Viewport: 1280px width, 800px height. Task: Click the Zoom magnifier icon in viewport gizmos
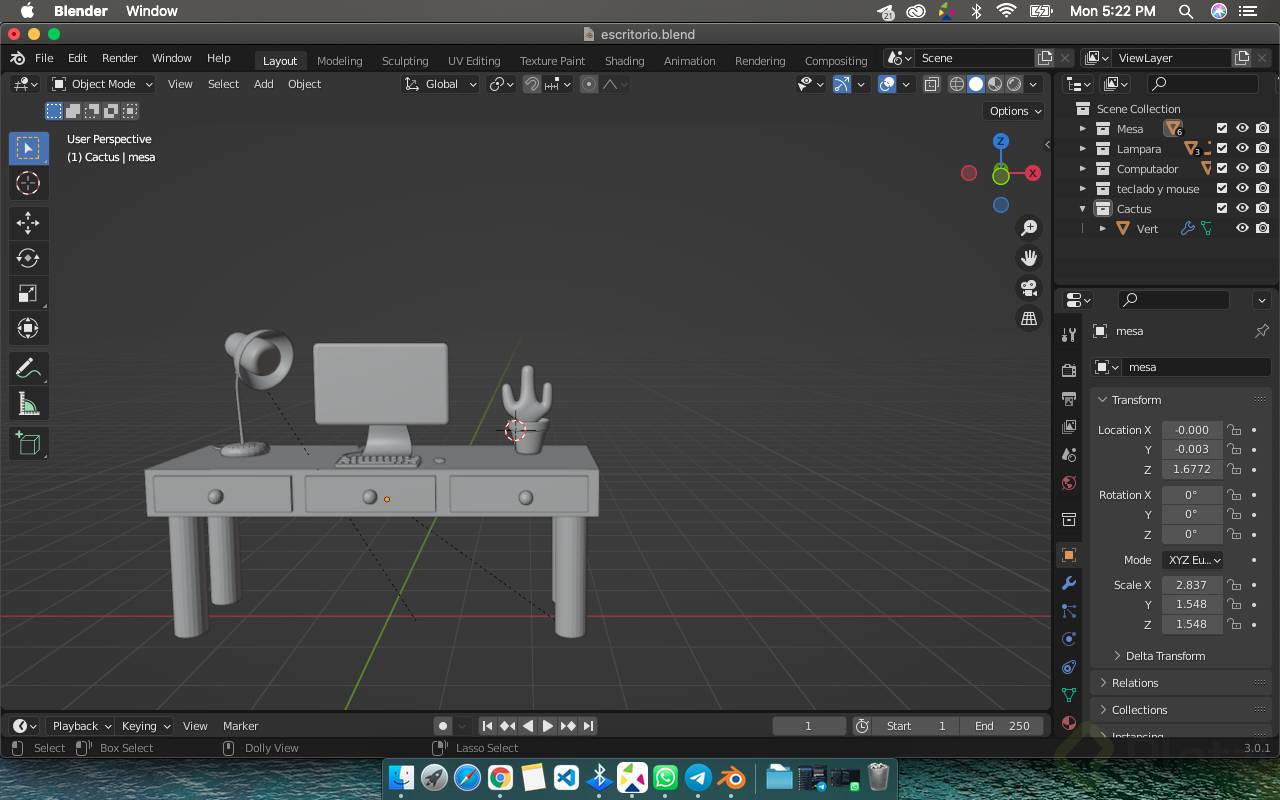pyautogui.click(x=1029, y=227)
